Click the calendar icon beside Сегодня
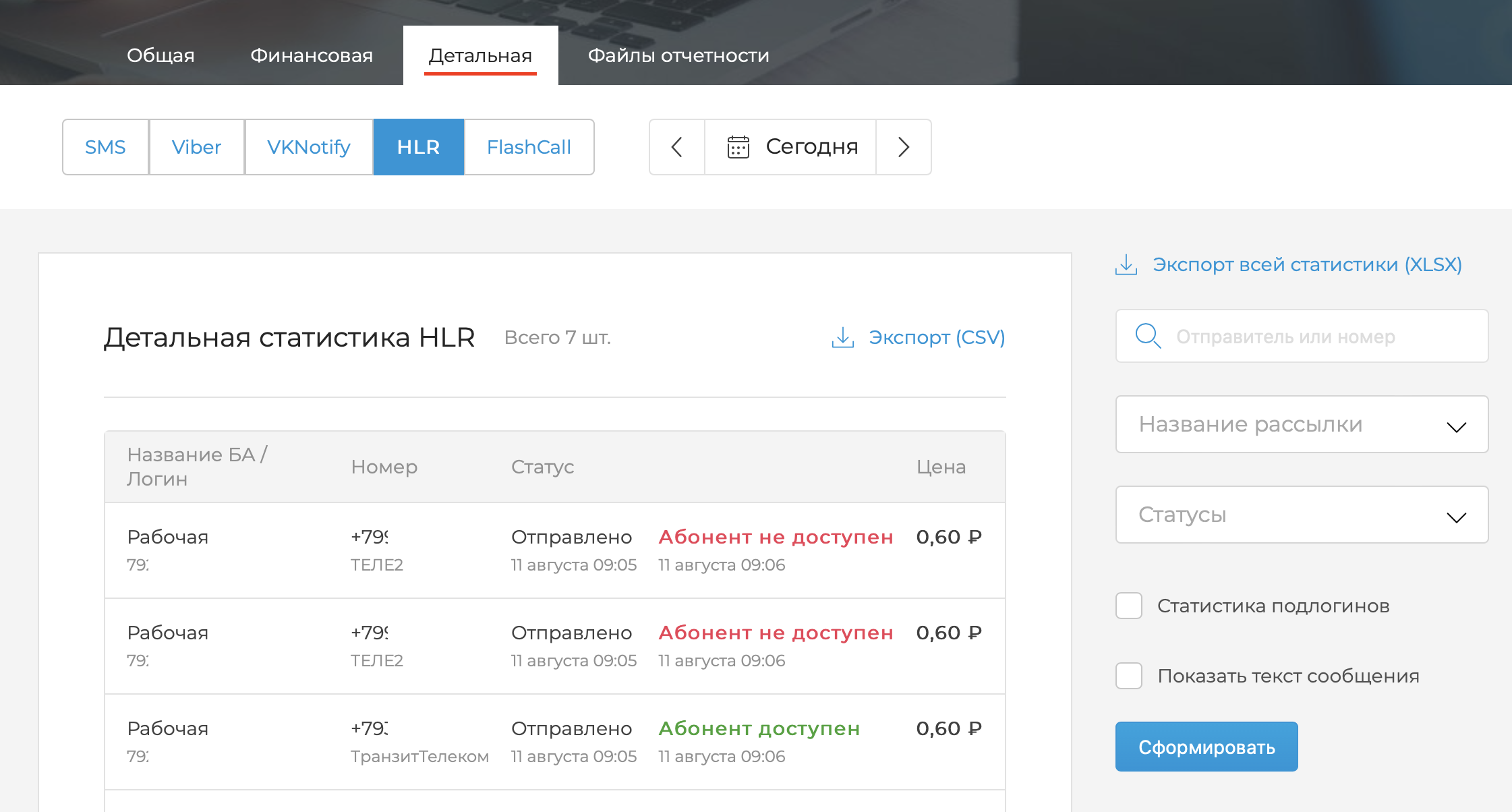Viewport: 1512px width, 812px height. pyautogui.click(x=738, y=147)
